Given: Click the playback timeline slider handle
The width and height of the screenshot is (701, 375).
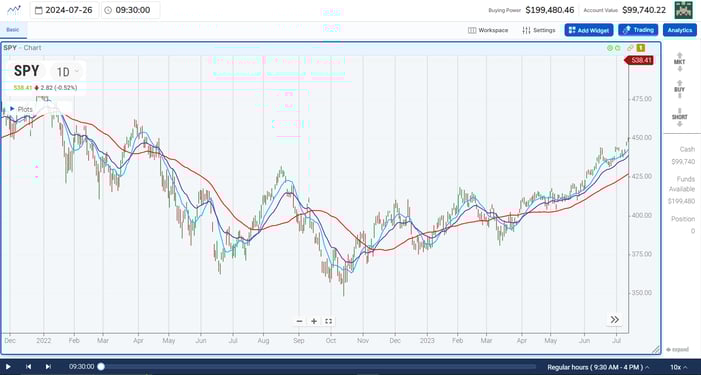Looking at the screenshot, I should [101, 367].
